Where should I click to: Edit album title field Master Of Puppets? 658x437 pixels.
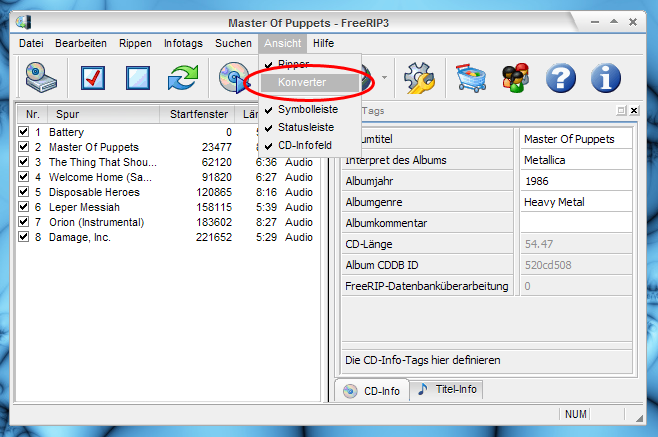point(576,139)
